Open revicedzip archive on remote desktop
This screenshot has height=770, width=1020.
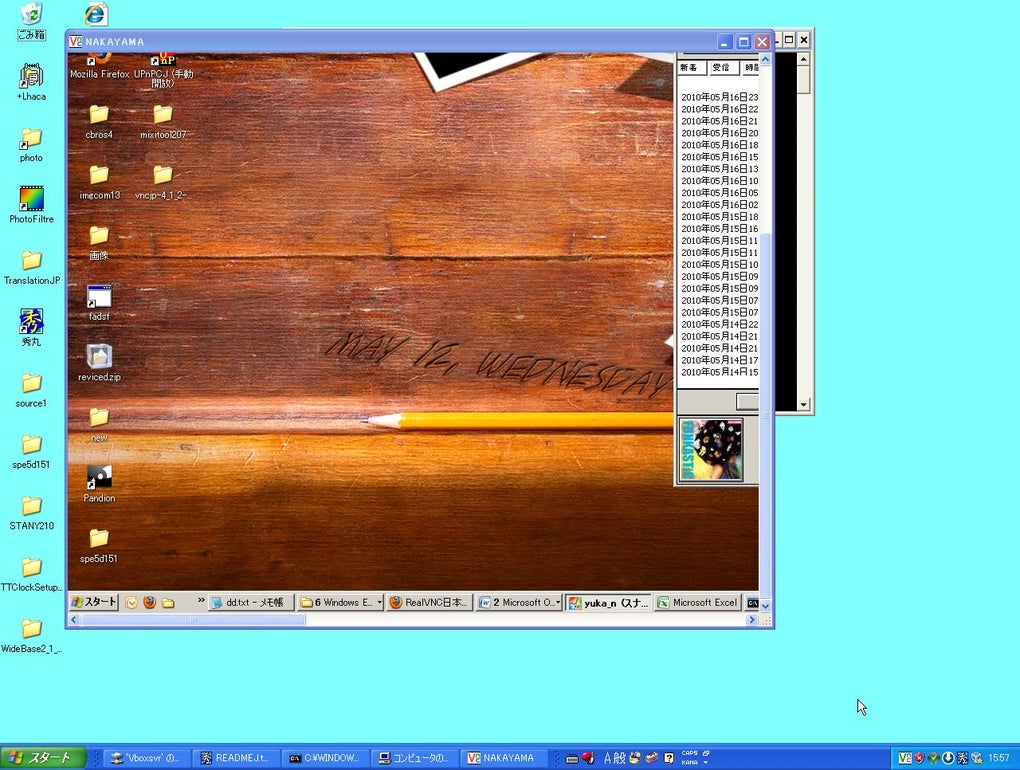tap(99, 356)
